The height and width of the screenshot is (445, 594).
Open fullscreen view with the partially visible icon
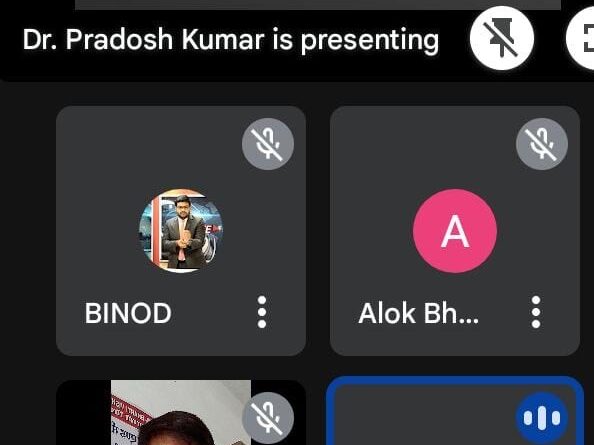(x=581, y=38)
